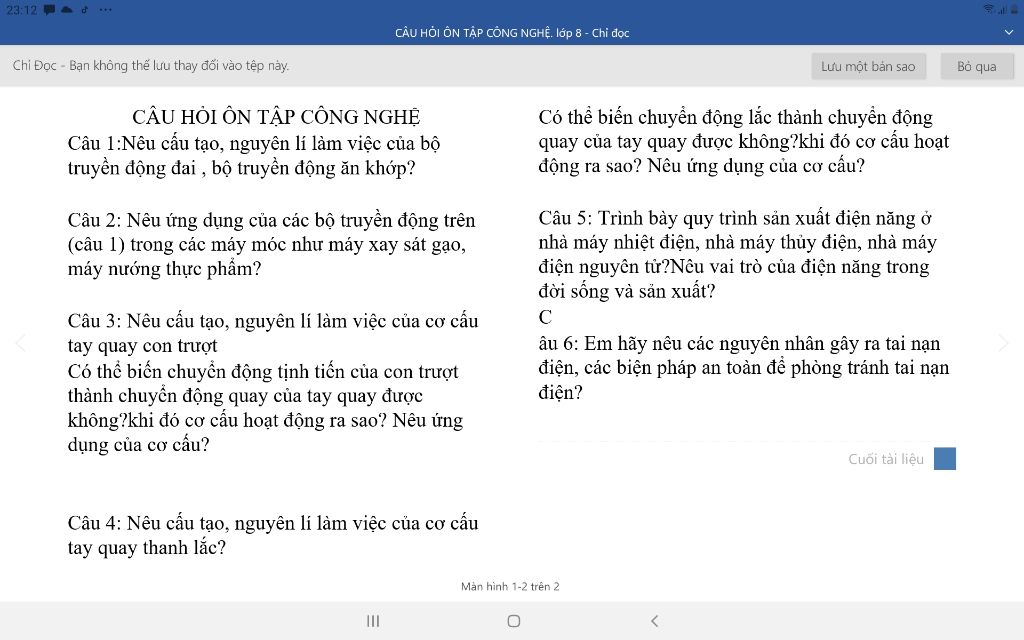Image resolution: width=1024 pixels, height=640 pixels.
Task: Click the 'Màn hình 1-2 trên 2' page indicator
Action: [x=510, y=586]
